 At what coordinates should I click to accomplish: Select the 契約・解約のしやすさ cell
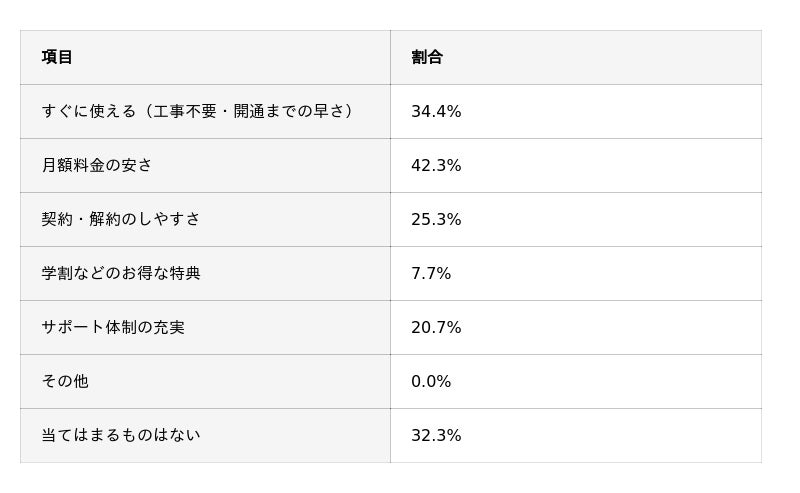point(121,219)
